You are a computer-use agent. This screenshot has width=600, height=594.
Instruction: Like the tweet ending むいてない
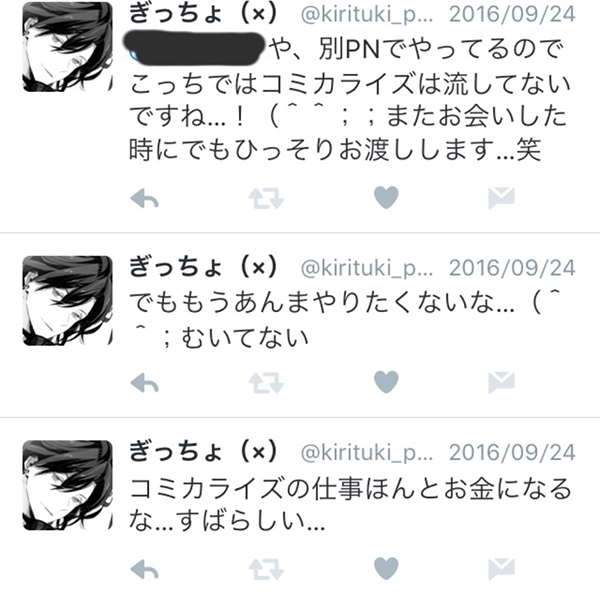[386, 382]
